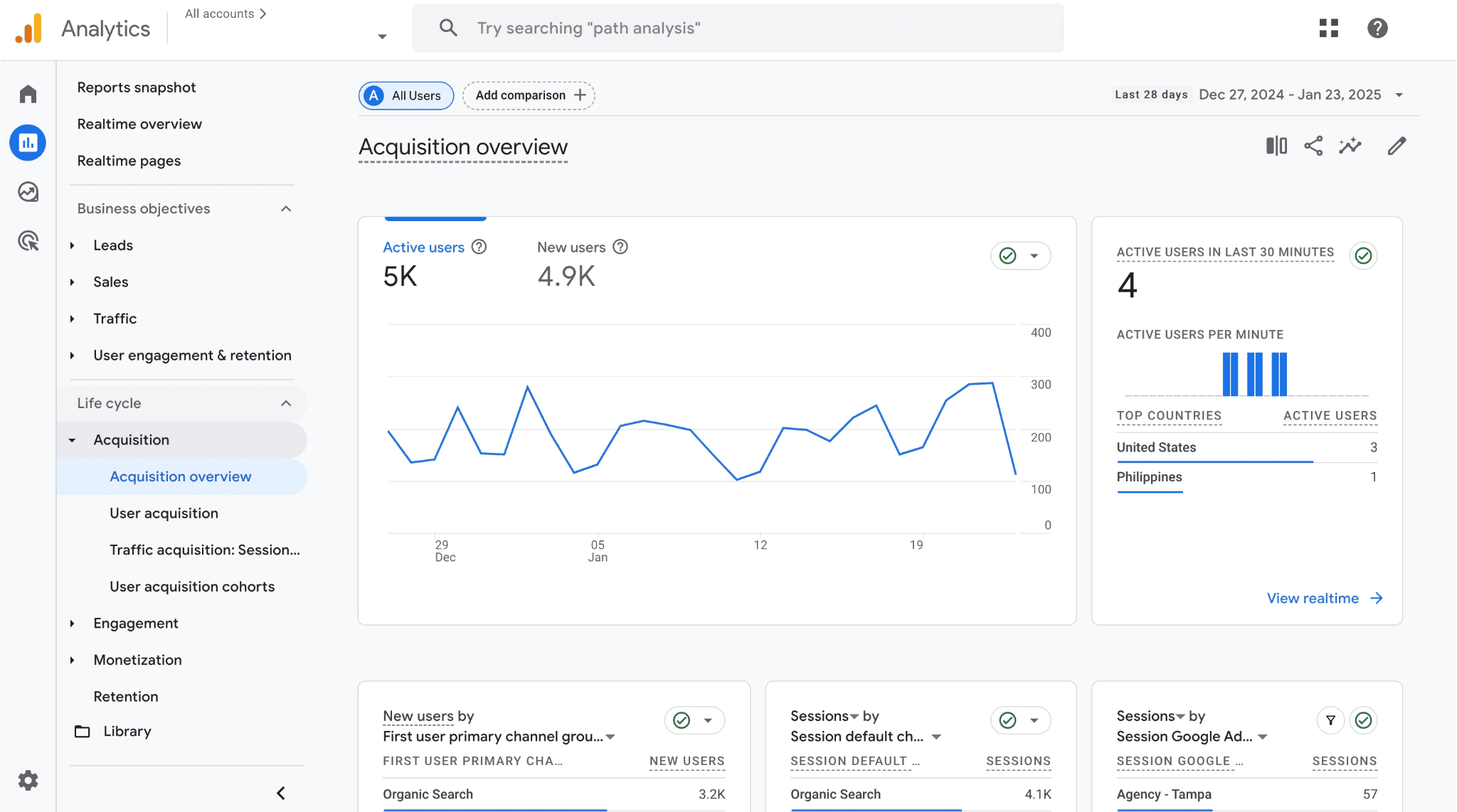Open the Library folder icon
This screenshot has width=1457, height=812.
point(83,731)
